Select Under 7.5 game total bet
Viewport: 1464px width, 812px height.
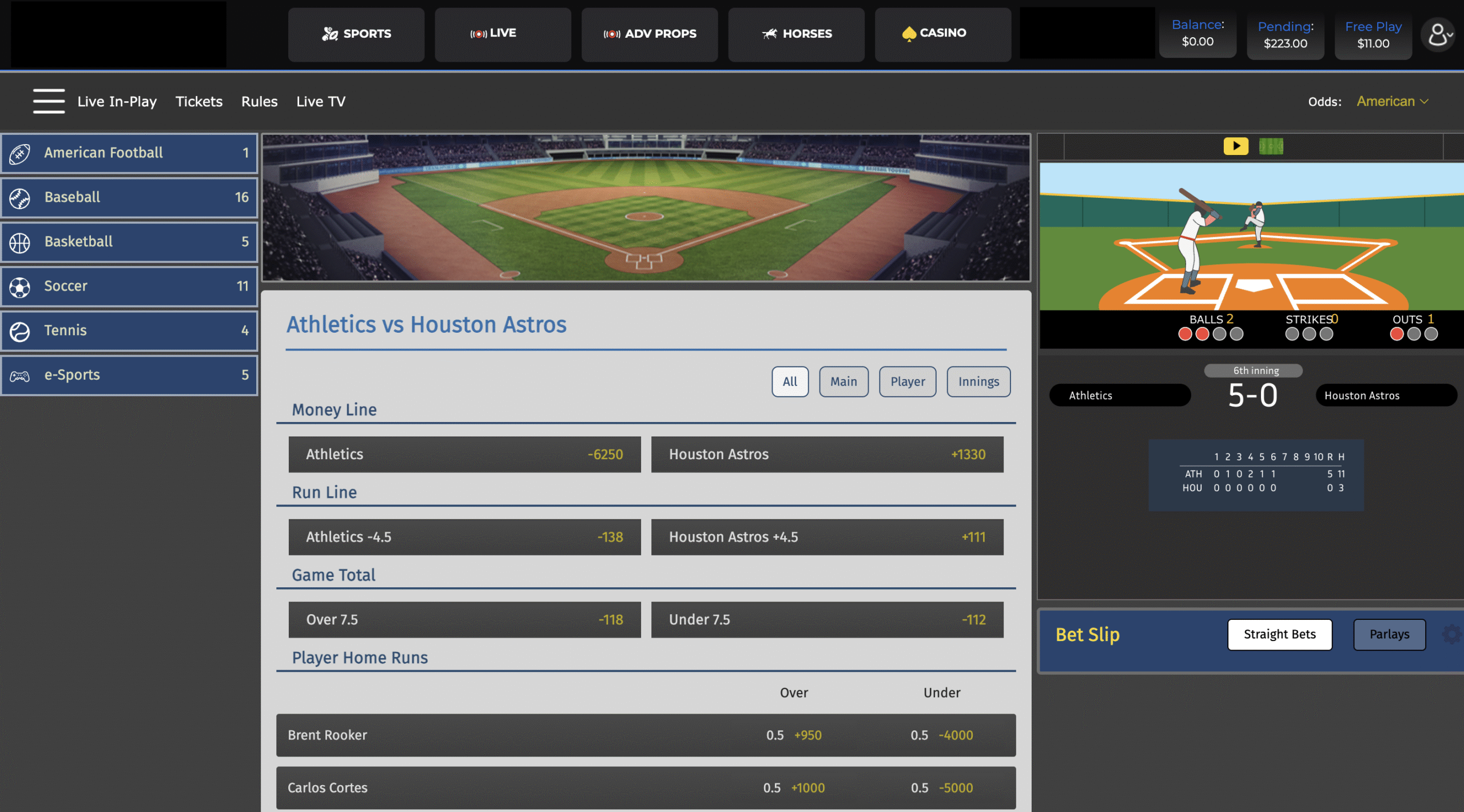[x=826, y=620]
